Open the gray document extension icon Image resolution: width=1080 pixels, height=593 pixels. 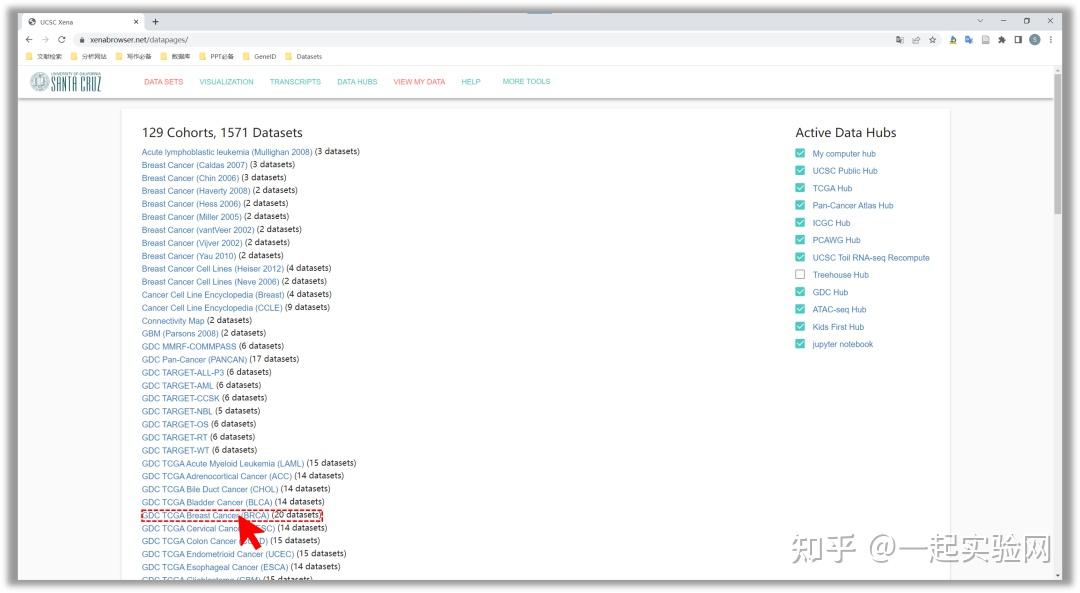986,40
